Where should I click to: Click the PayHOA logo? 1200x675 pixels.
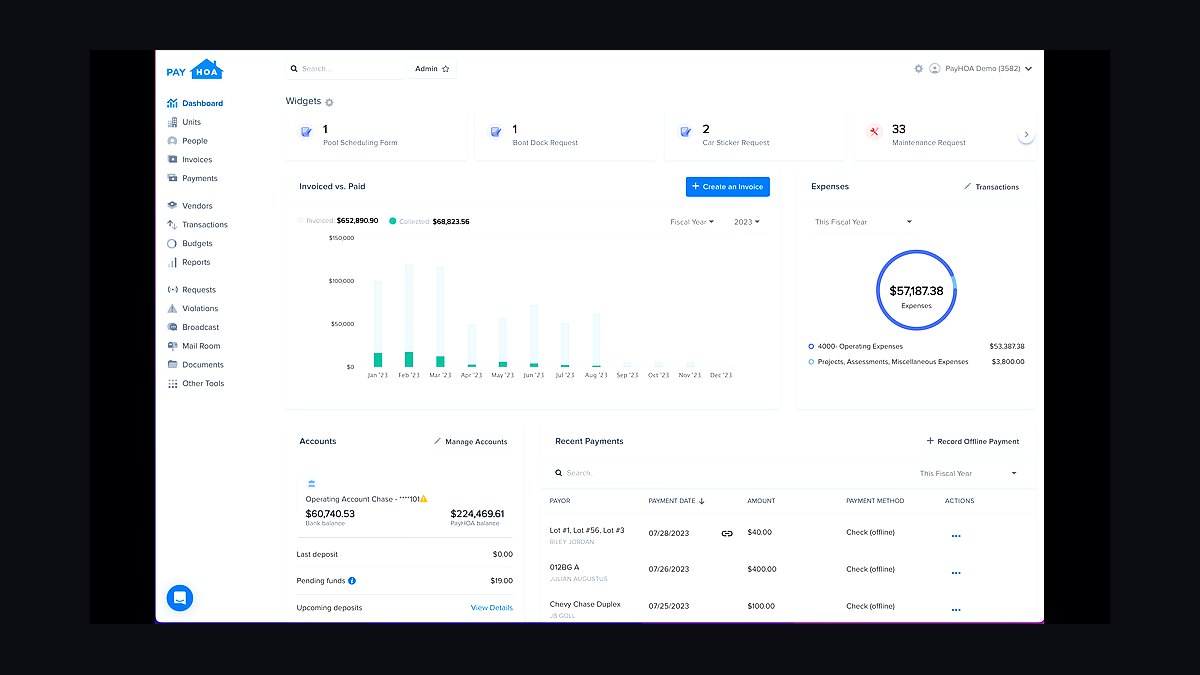(x=194, y=69)
